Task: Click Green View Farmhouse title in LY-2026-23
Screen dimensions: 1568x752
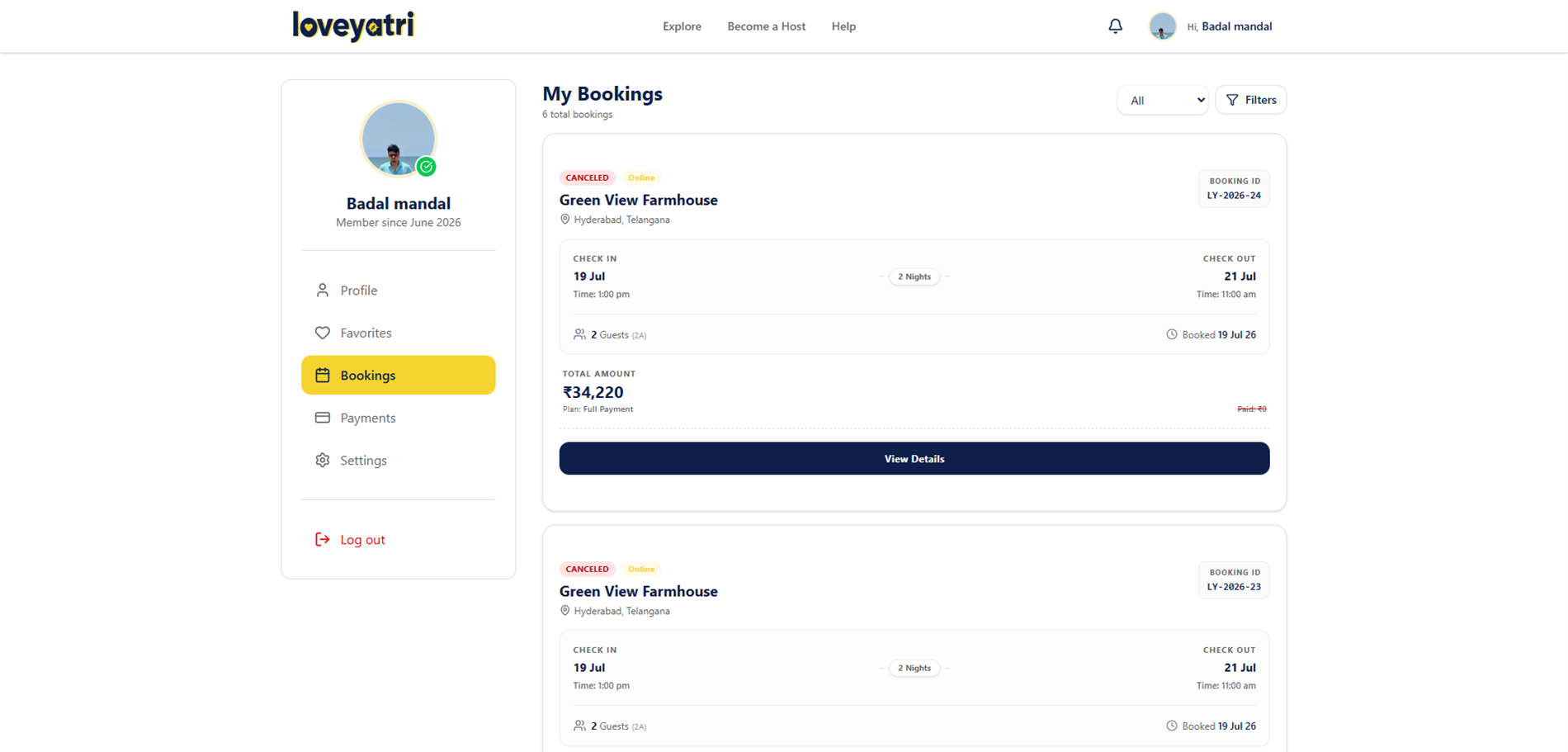Action: (x=639, y=591)
